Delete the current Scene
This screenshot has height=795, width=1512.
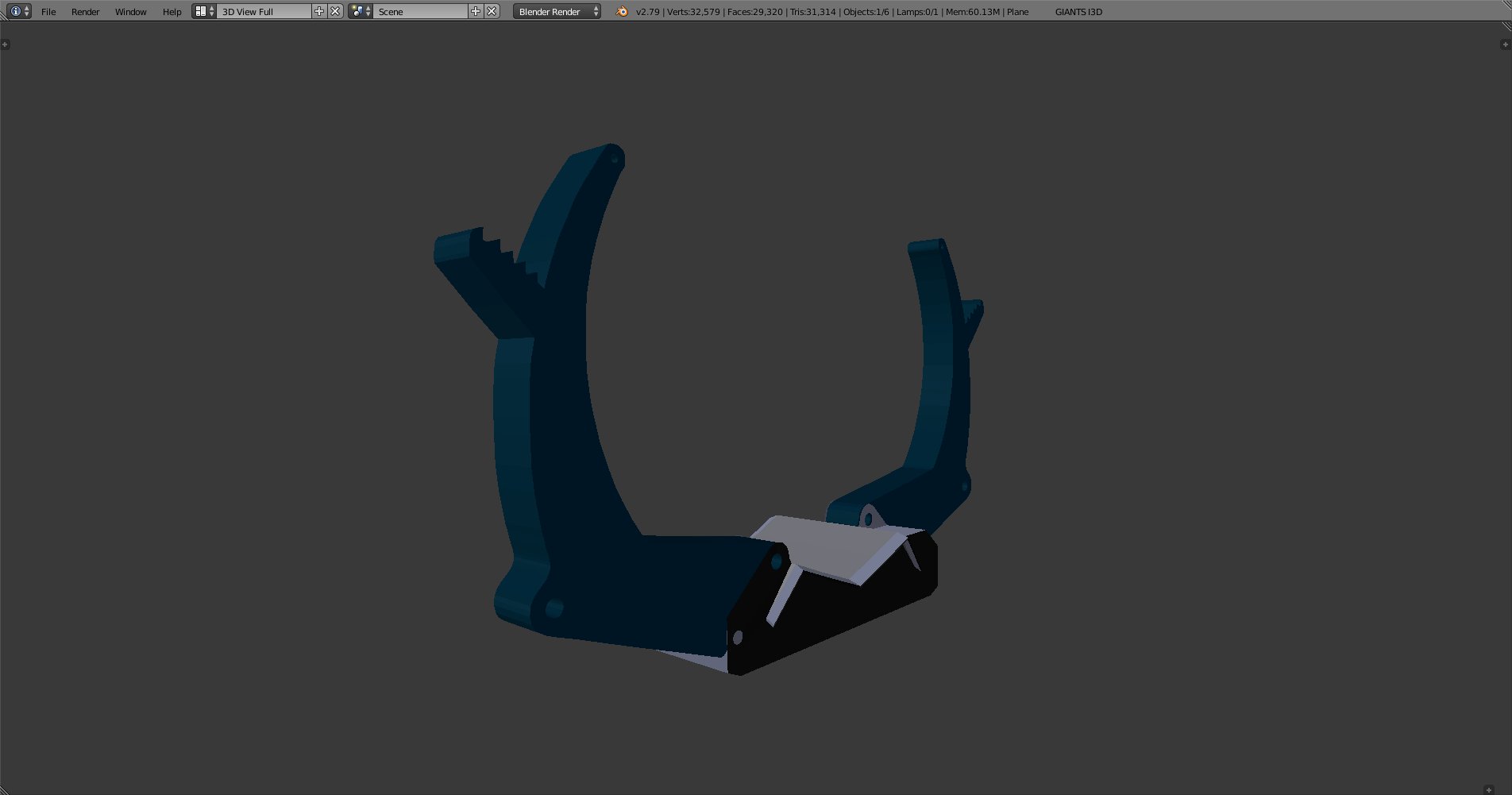(492, 11)
